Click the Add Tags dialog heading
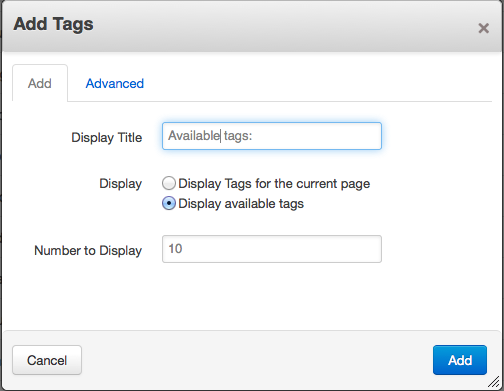 click(53, 25)
